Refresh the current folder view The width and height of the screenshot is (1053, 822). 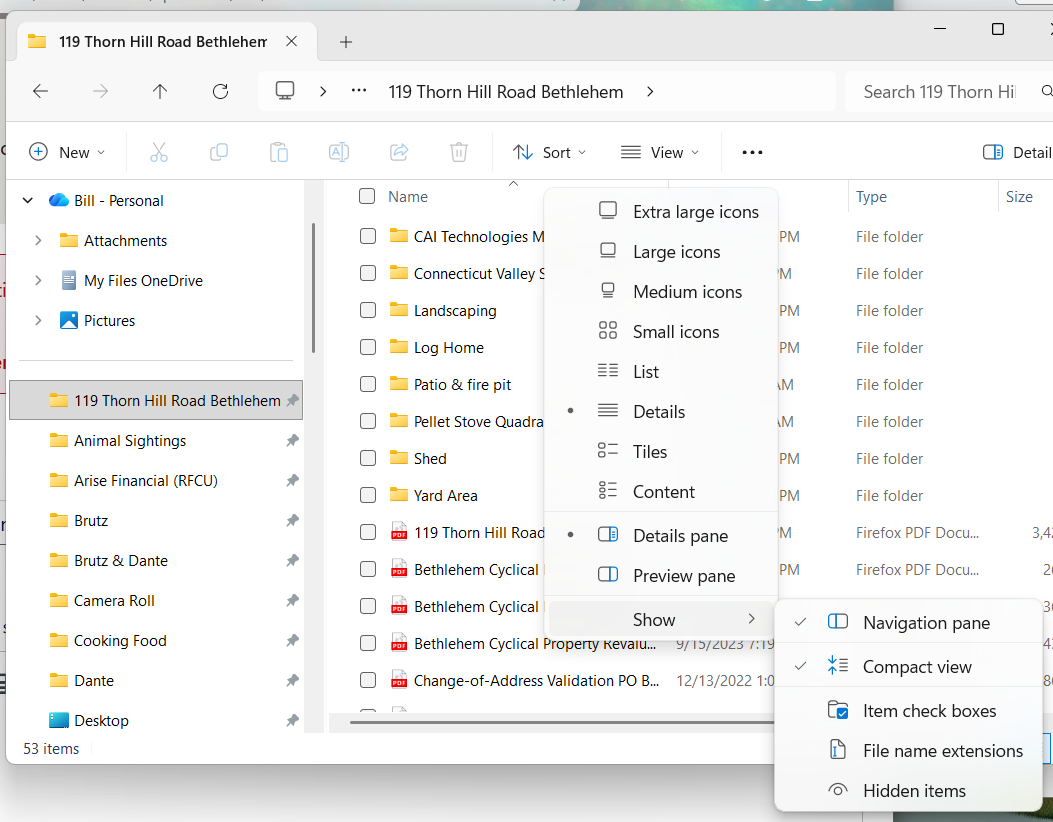(x=220, y=91)
